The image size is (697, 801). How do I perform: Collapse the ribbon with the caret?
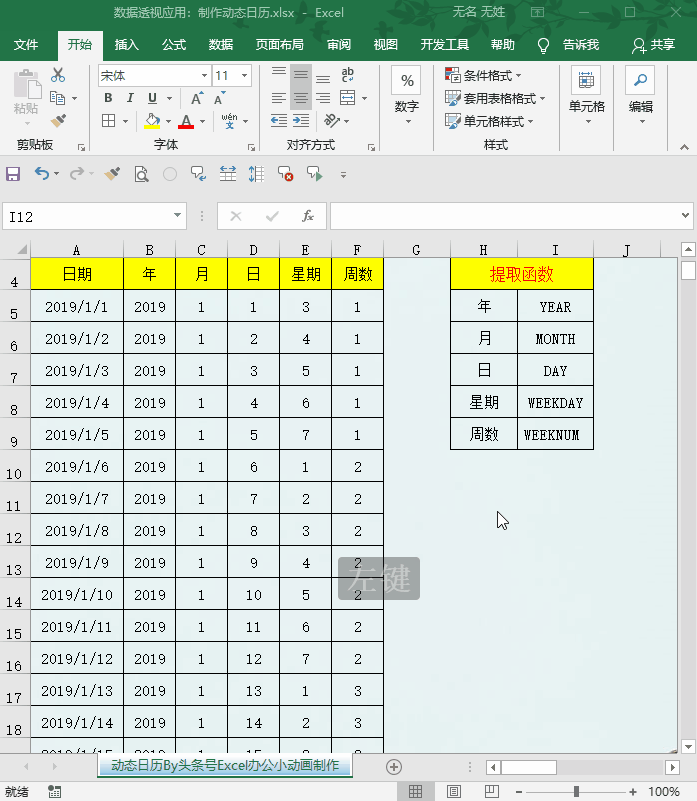pos(684,147)
